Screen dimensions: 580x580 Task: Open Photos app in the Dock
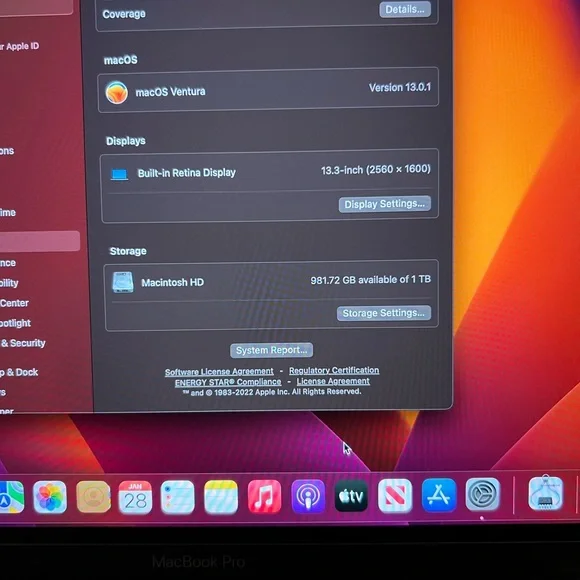point(50,497)
